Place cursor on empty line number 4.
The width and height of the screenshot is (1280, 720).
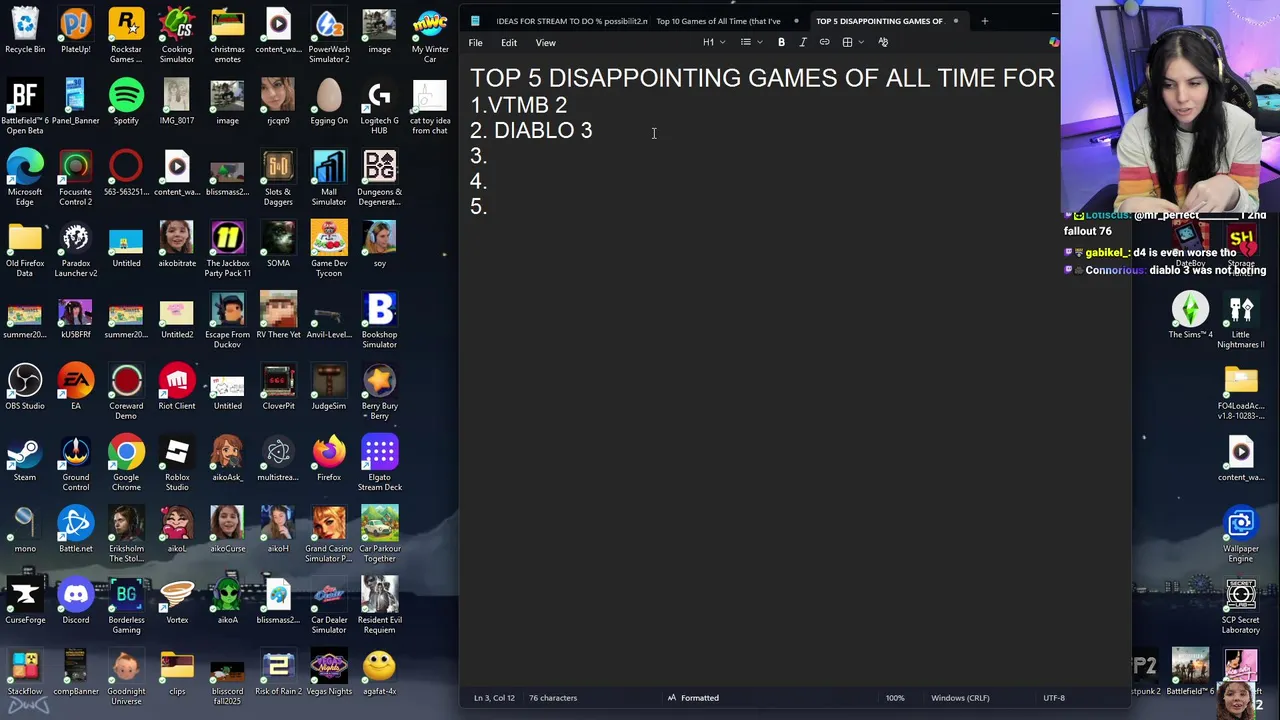click(x=479, y=182)
